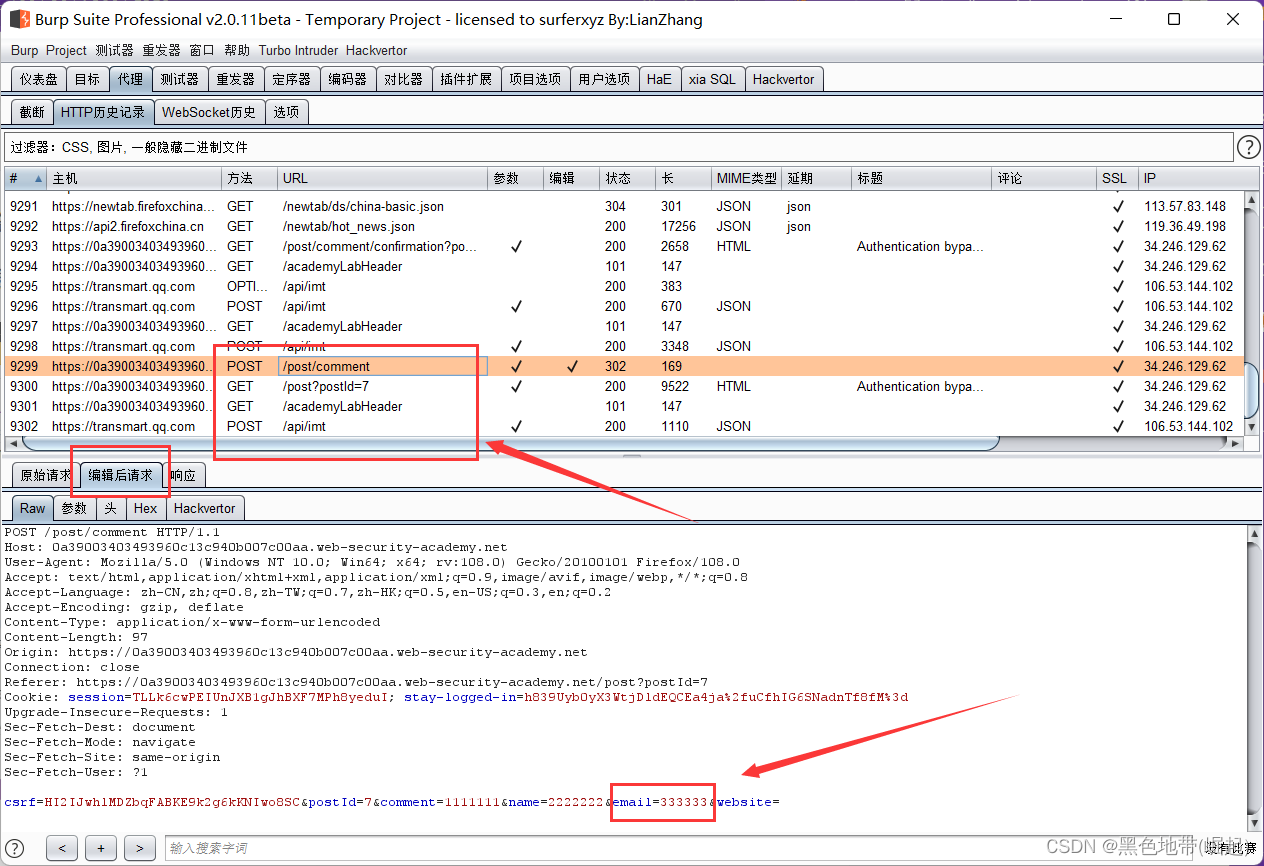This screenshot has width=1264, height=866.
Task: Switch to the 仪表盘 tab
Action: click(39, 79)
